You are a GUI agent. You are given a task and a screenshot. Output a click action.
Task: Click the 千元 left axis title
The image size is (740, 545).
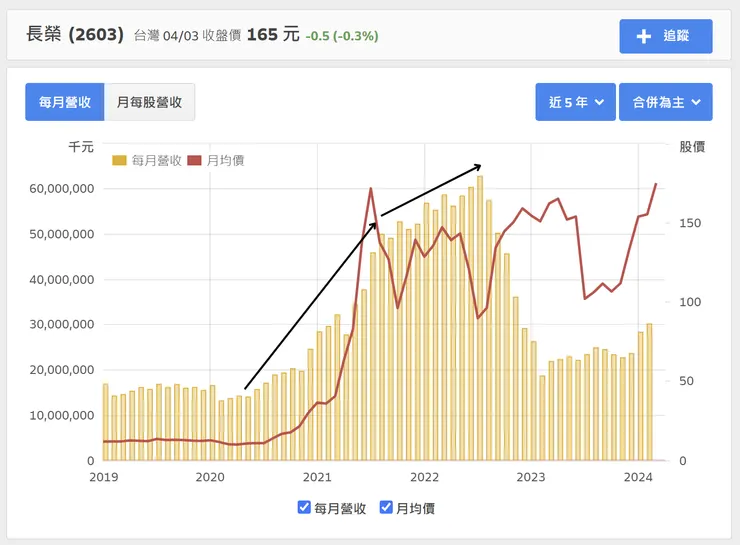click(x=80, y=147)
